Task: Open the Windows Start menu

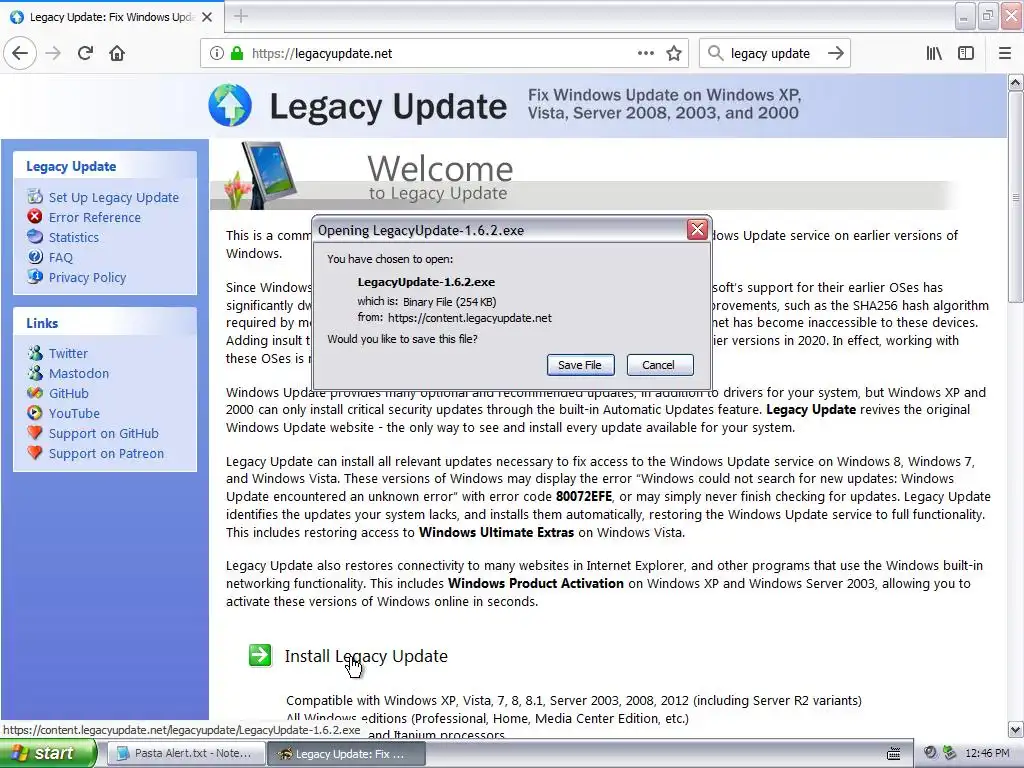Action: [x=48, y=753]
